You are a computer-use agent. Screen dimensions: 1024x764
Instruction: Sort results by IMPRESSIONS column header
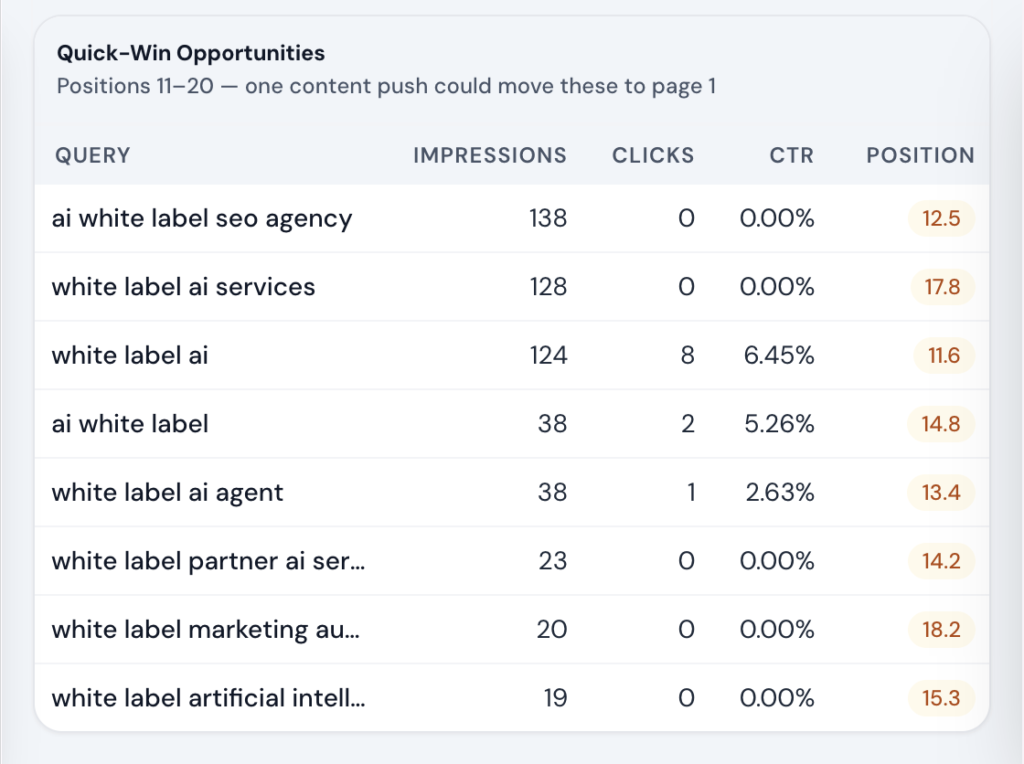(x=489, y=155)
